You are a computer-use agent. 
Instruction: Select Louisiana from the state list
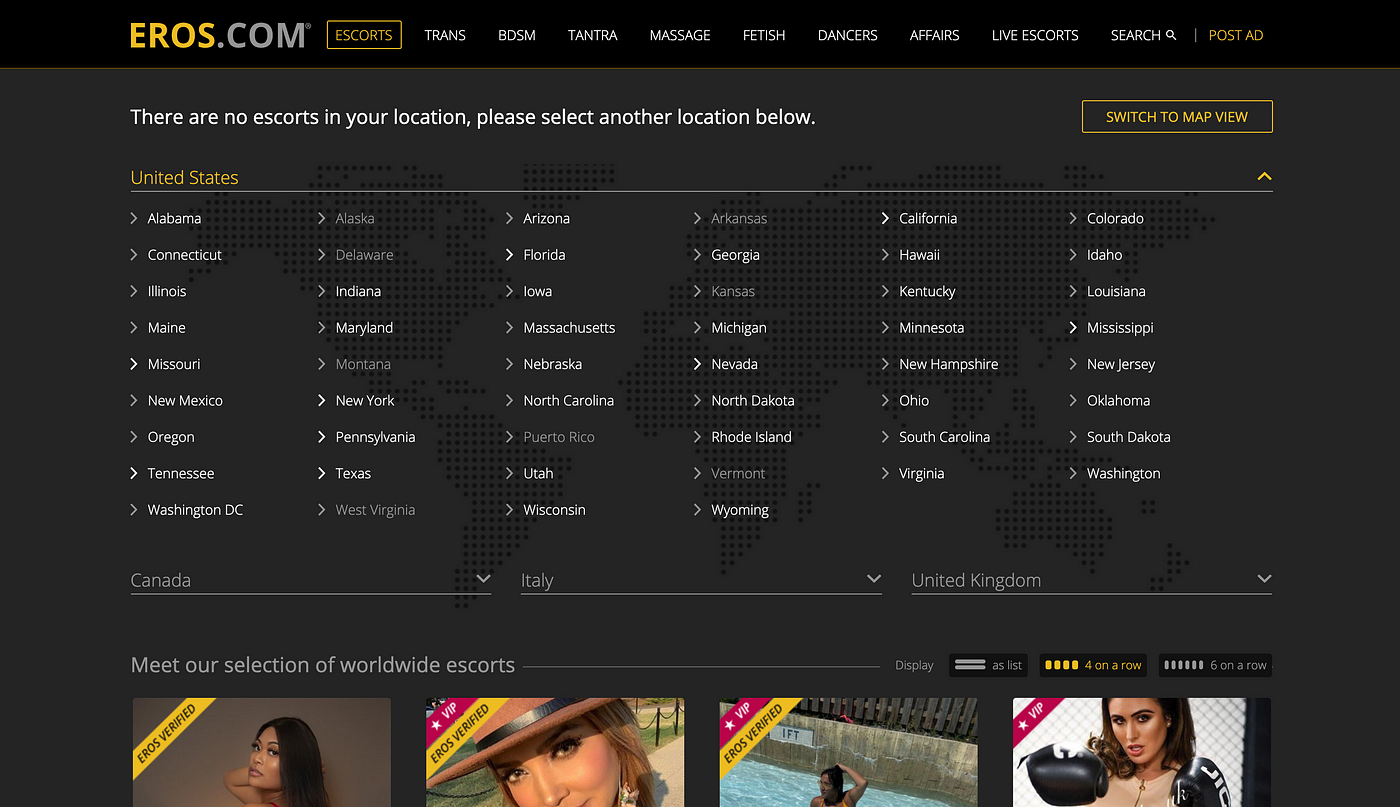coord(1116,291)
